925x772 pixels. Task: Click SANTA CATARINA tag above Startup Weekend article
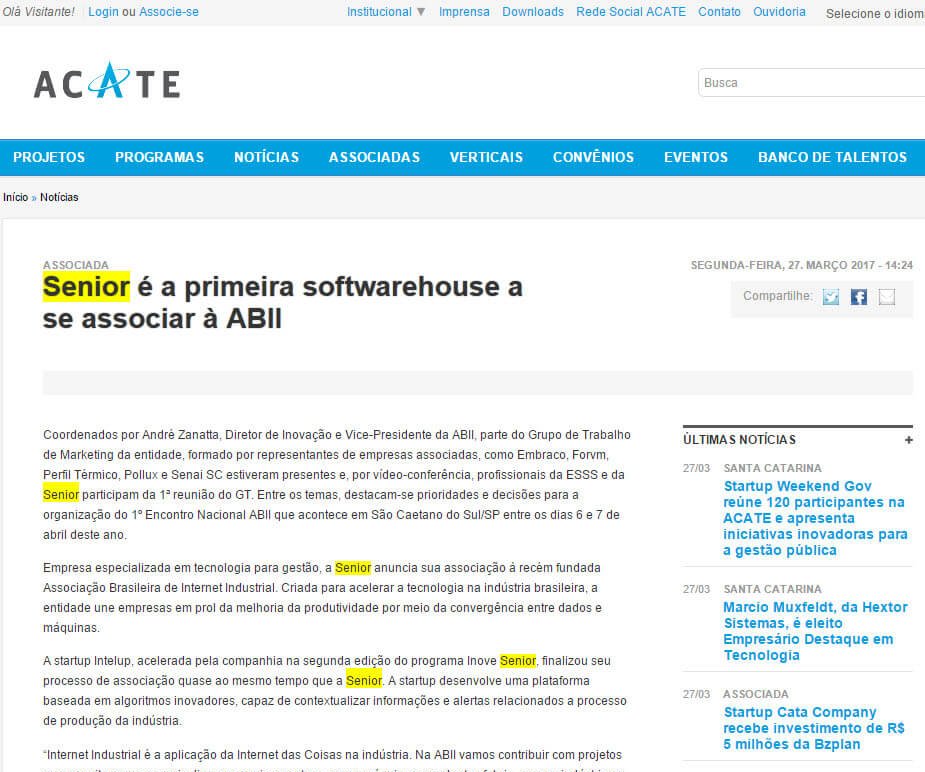pyautogui.click(x=772, y=468)
